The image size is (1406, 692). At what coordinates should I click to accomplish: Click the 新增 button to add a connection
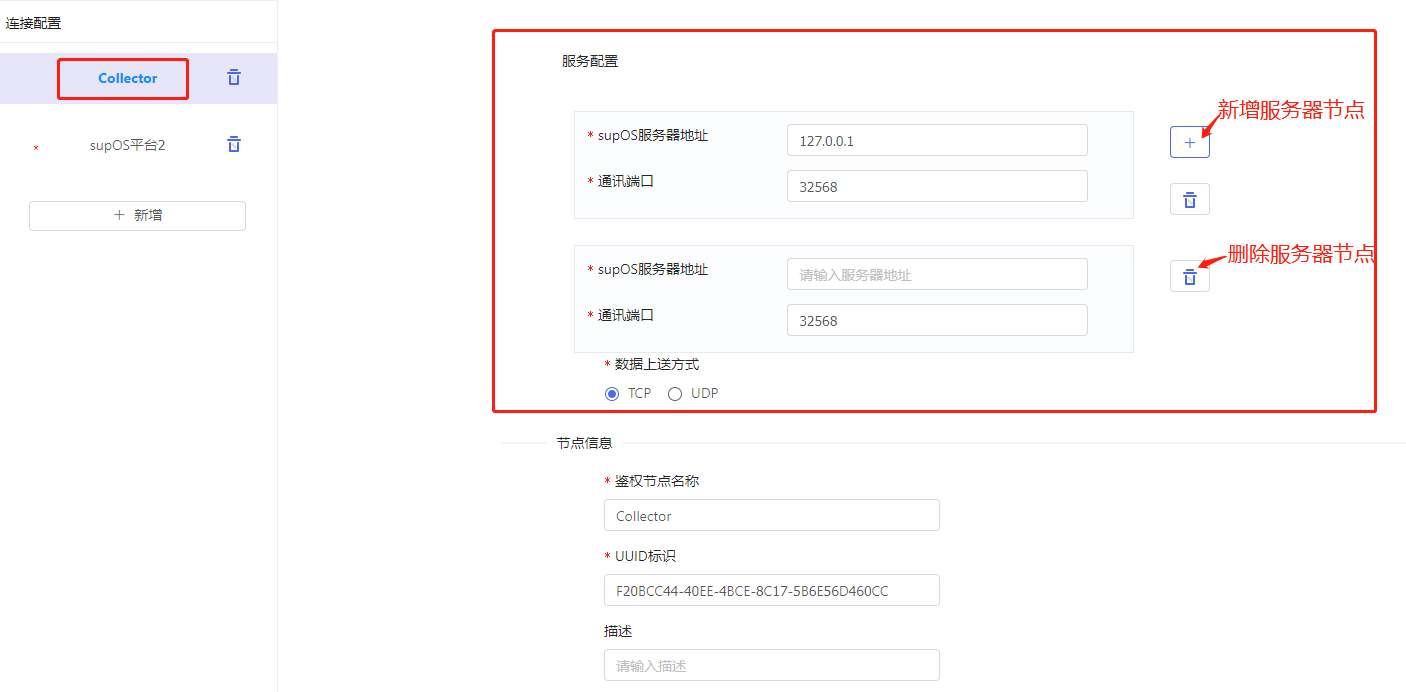[137, 216]
